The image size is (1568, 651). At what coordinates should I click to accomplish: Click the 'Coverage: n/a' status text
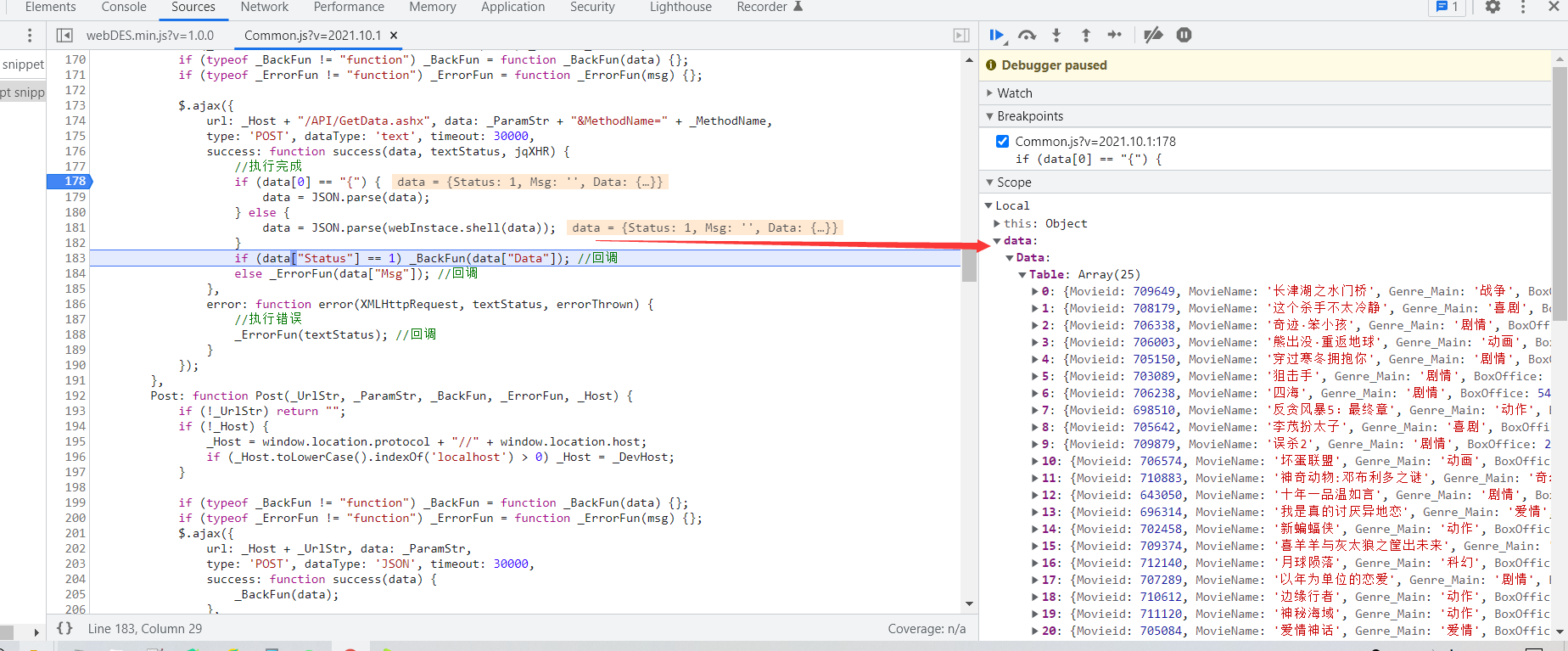click(927, 629)
